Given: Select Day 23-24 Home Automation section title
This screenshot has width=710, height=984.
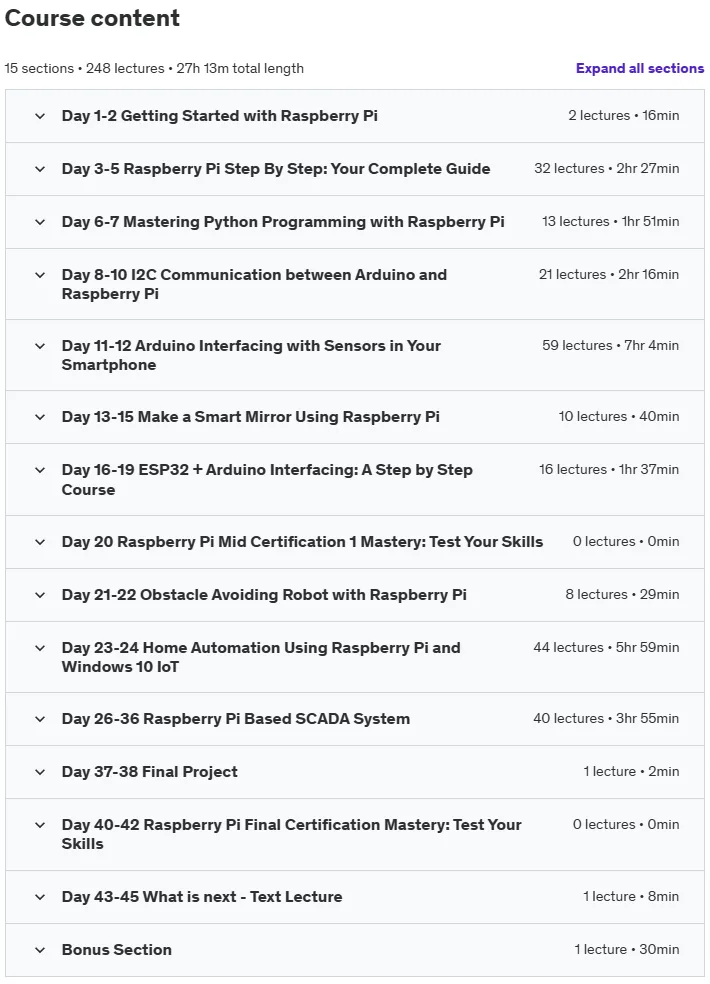Looking at the screenshot, I should coord(261,657).
